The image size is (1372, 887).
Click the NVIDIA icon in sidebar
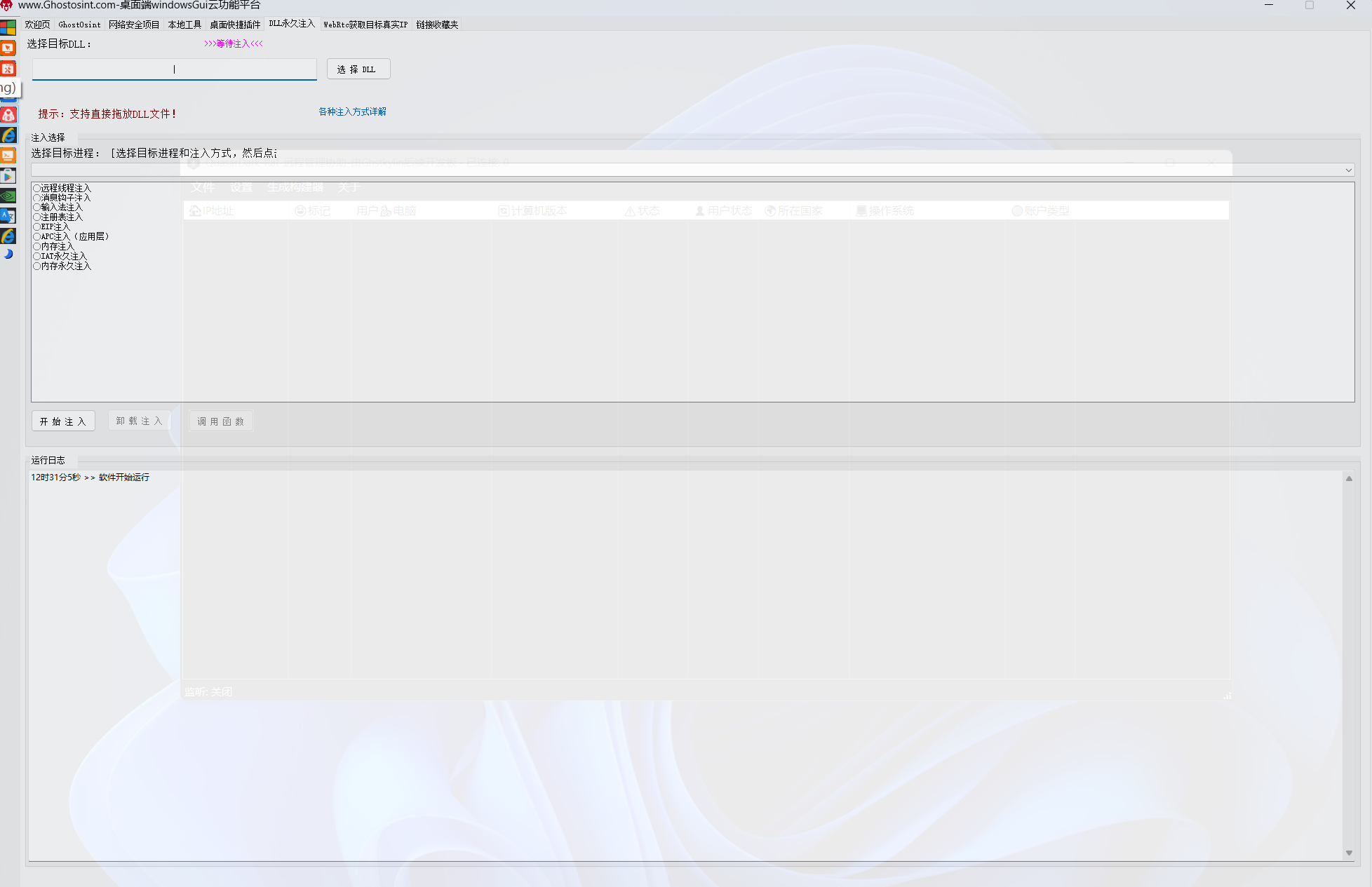point(8,196)
